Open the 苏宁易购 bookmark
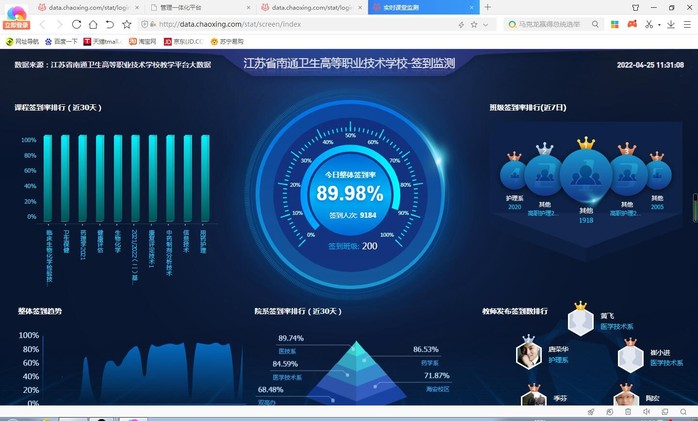Viewport: 698px width, 421px height. tap(227, 42)
